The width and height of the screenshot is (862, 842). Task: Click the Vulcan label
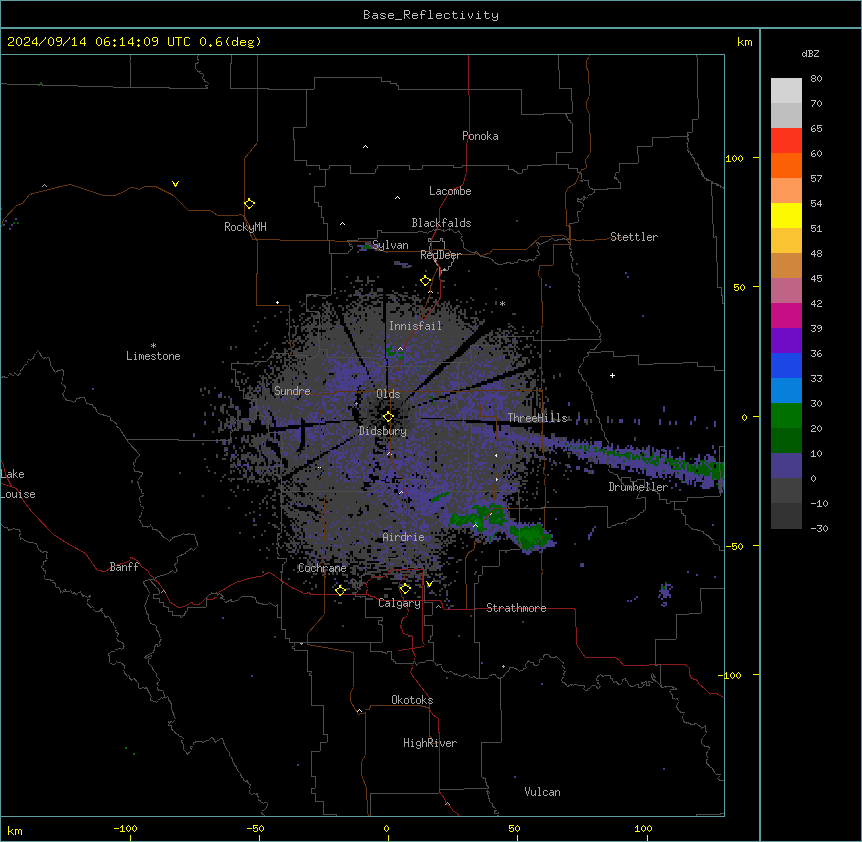click(543, 792)
